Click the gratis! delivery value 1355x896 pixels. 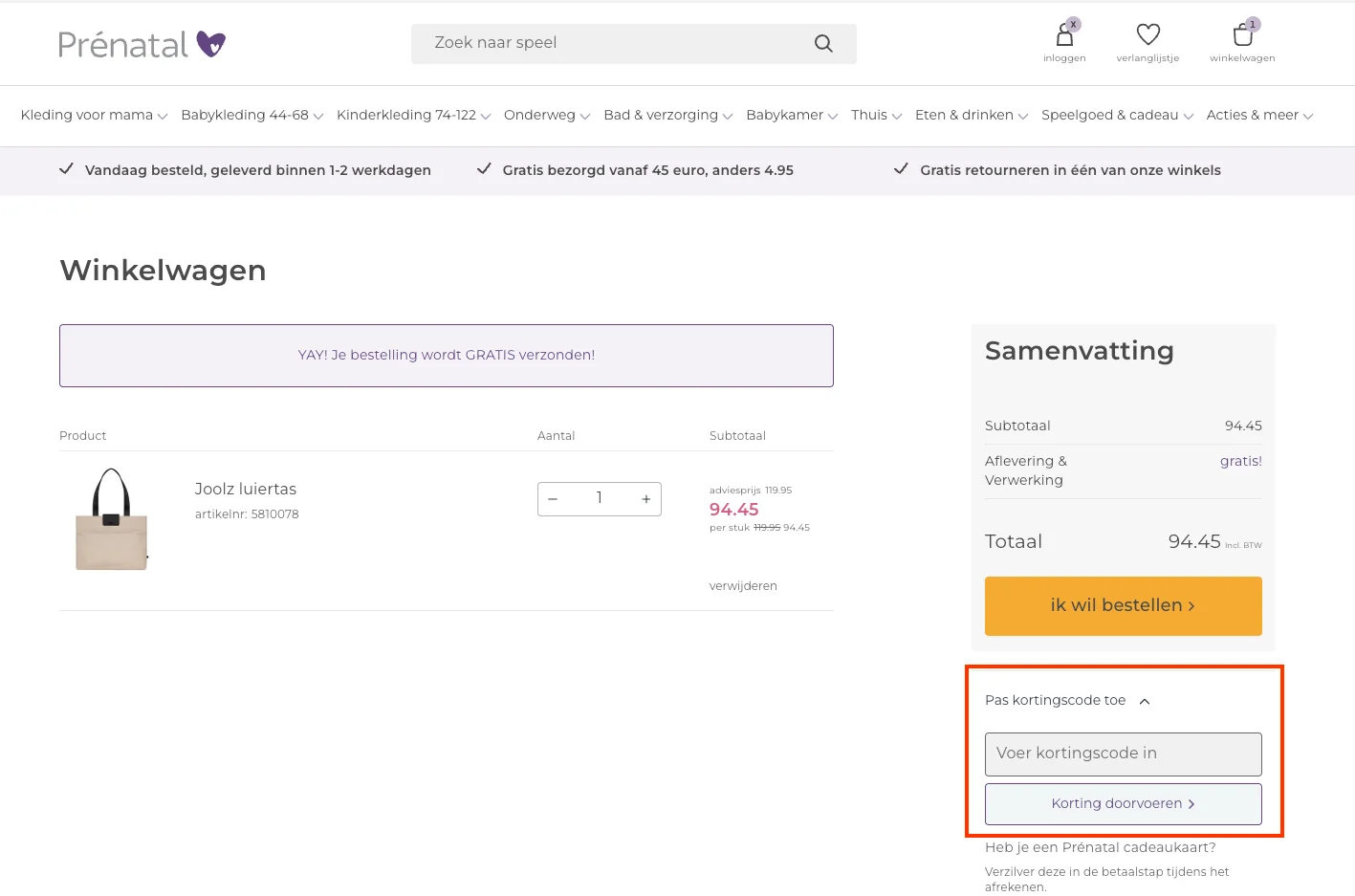[1241, 461]
